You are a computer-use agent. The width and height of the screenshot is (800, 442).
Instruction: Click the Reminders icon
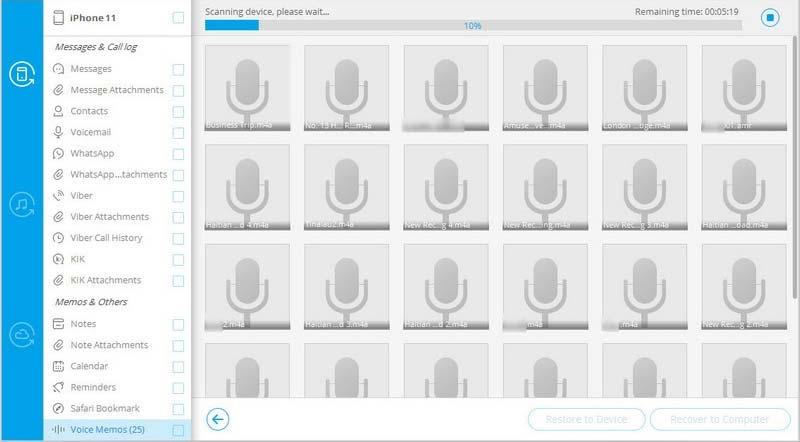(59, 387)
